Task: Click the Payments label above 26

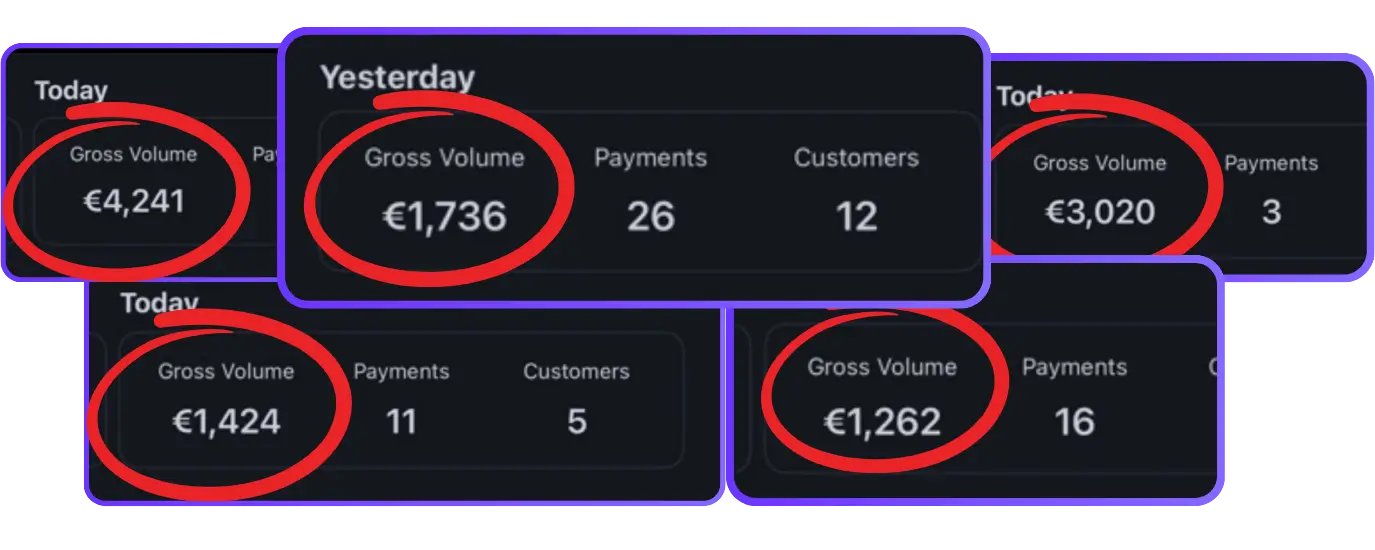Action: coord(651,157)
